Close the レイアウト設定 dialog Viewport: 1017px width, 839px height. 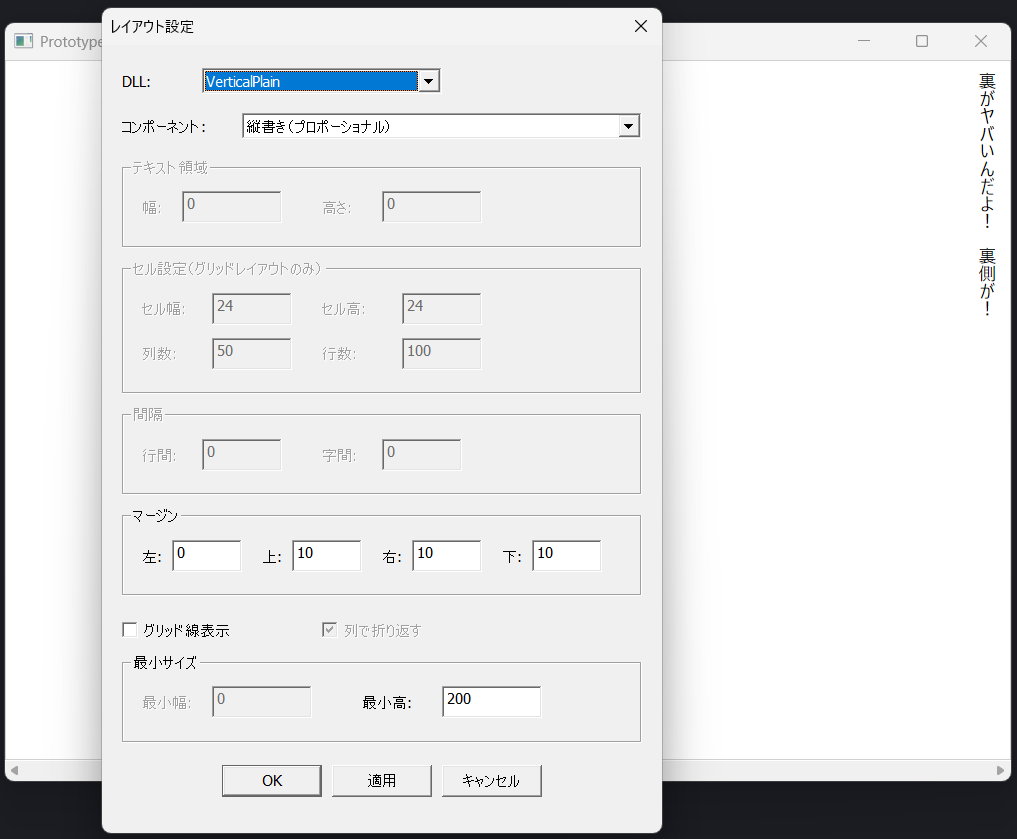point(641,26)
